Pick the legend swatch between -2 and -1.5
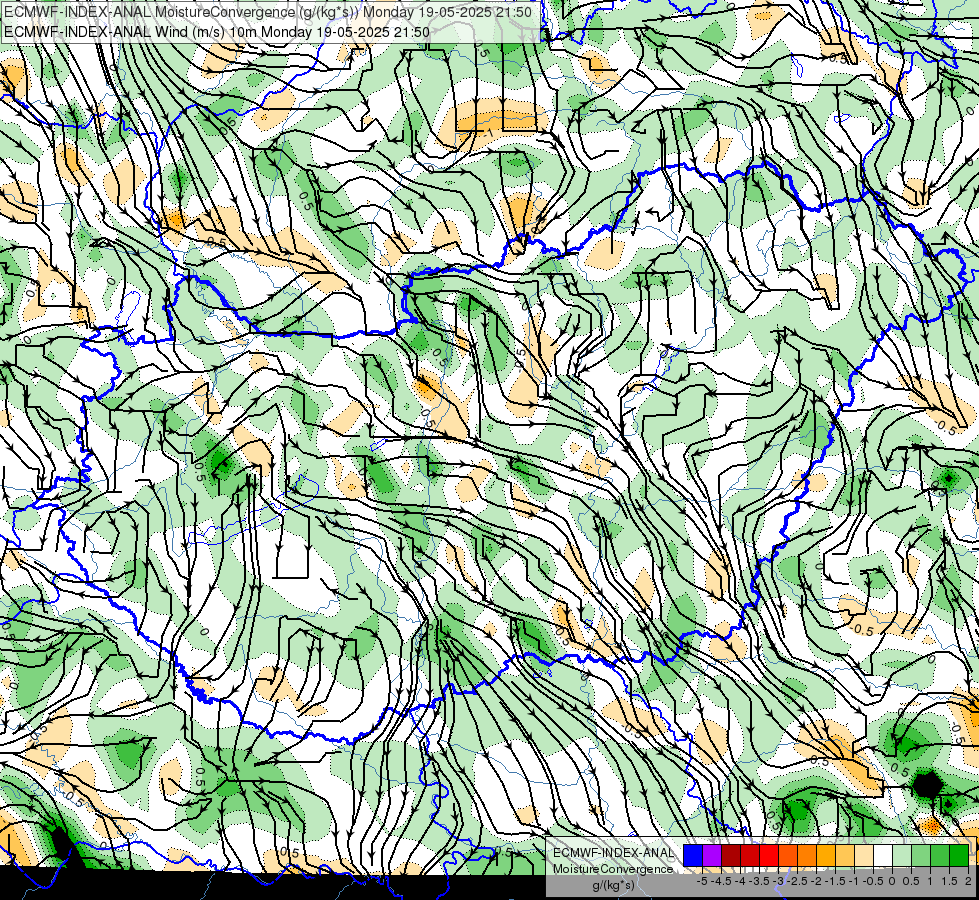Screen dimensions: 979x900 pyautogui.click(x=826, y=856)
